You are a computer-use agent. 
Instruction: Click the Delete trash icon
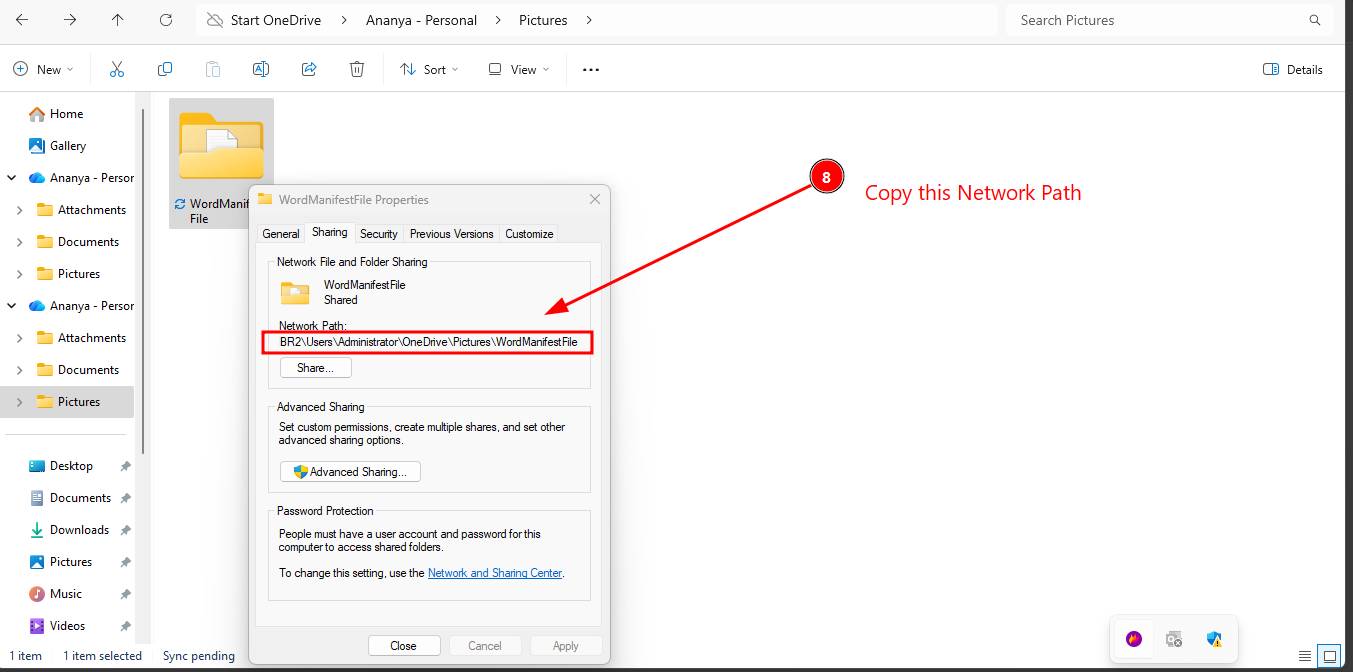pyautogui.click(x=357, y=69)
